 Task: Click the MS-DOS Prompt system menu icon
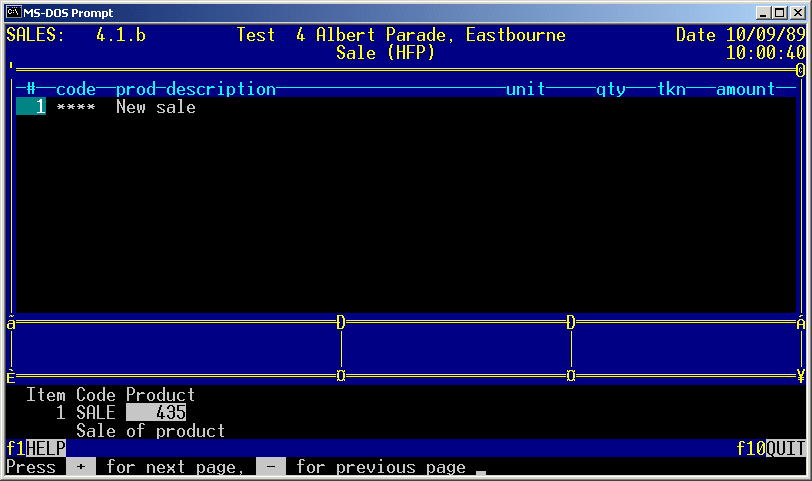click(x=14, y=12)
